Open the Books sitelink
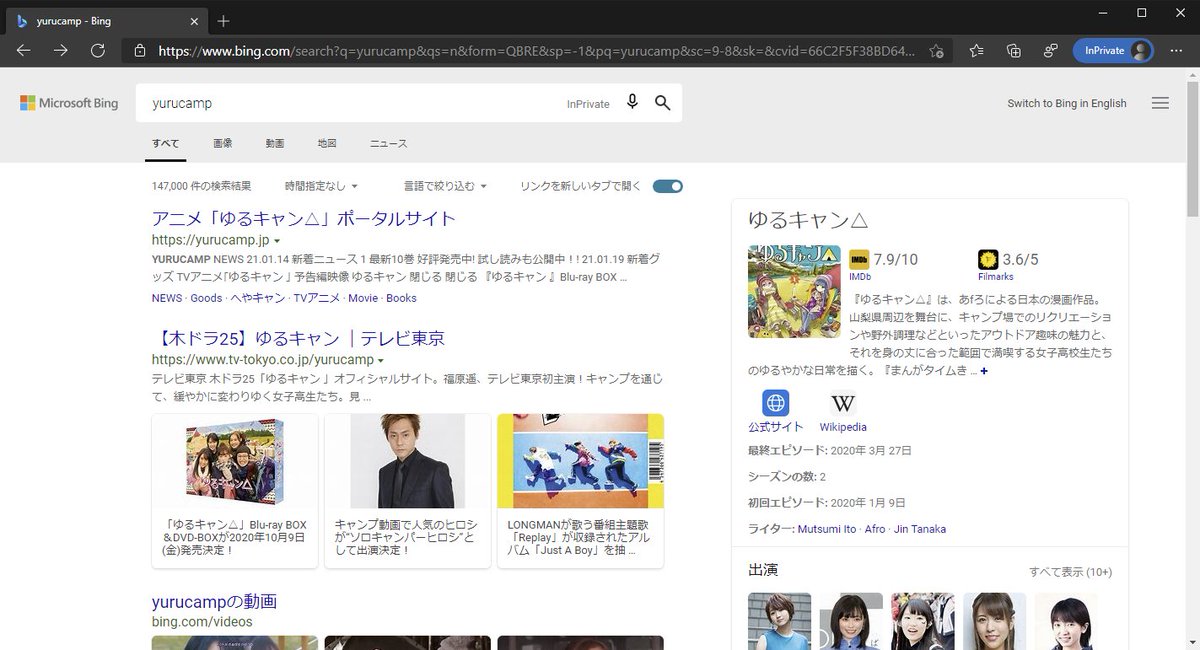The height and width of the screenshot is (650, 1200). tap(401, 298)
